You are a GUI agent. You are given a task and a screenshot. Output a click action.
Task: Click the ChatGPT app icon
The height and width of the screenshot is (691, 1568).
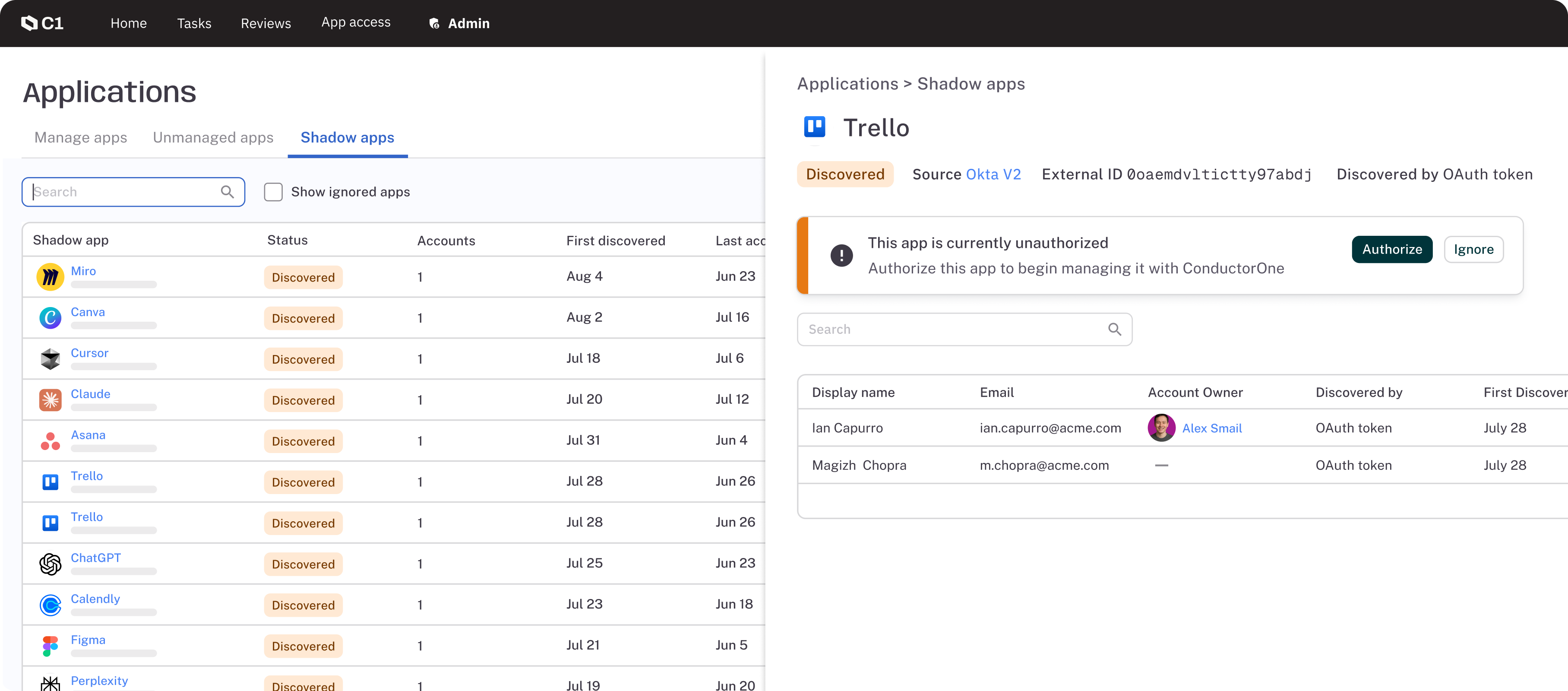(50, 564)
